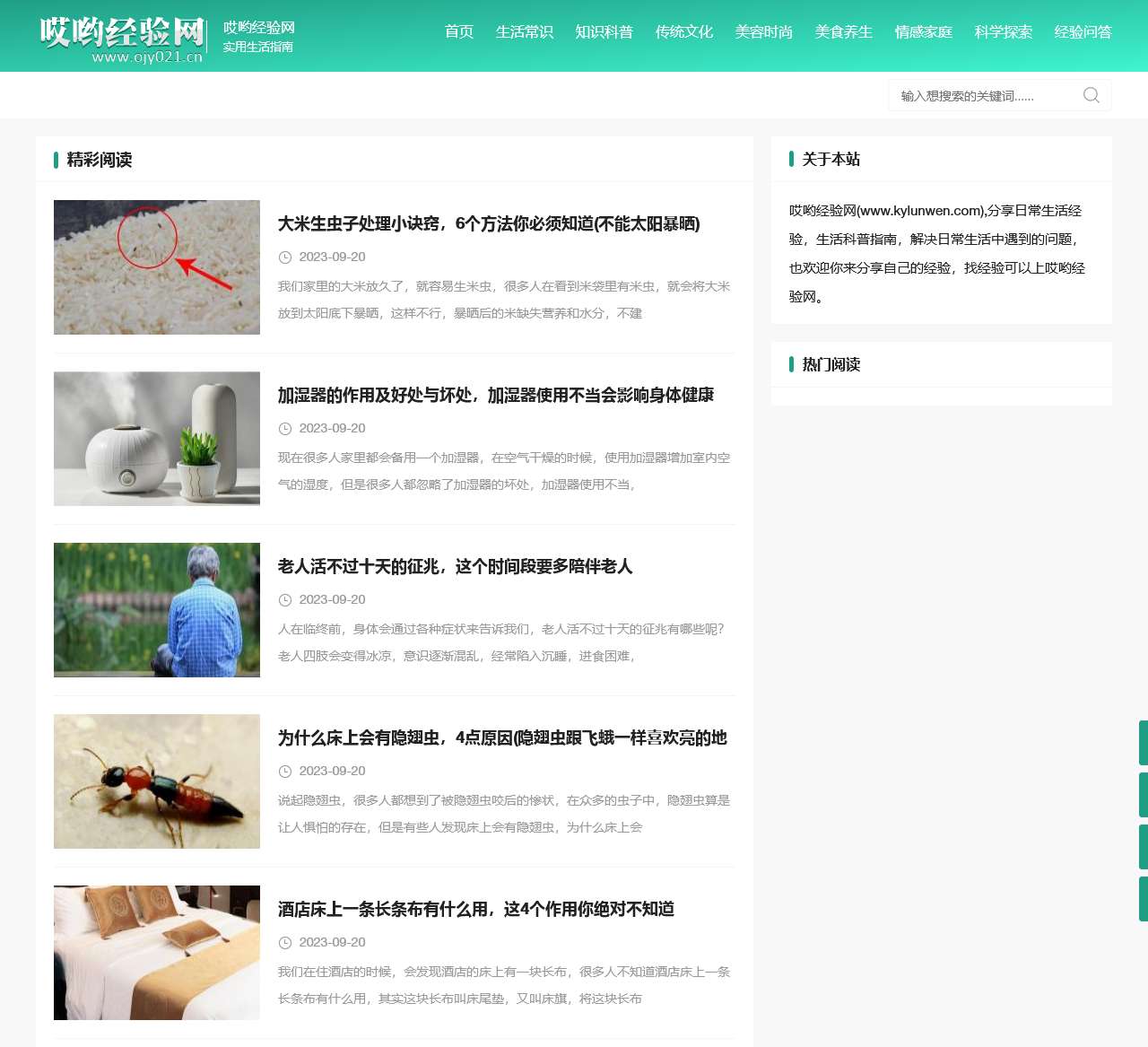Click the rice with bugs thumbnail
This screenshot has height=1047, width=1148.
tap(157, 267)
